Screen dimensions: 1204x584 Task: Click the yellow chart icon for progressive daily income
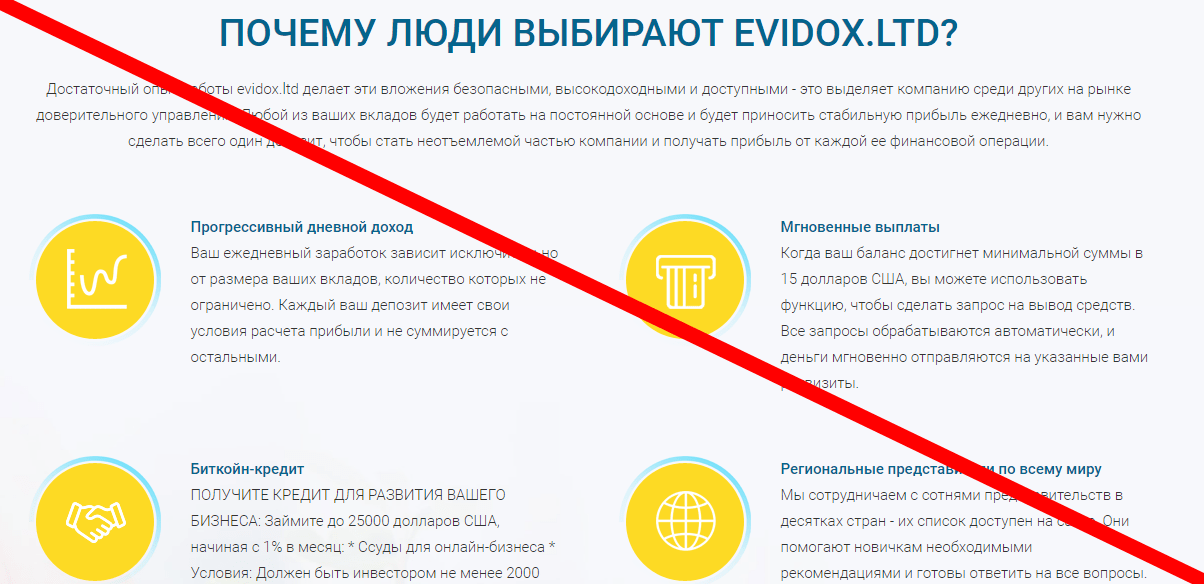click(97, 280)
